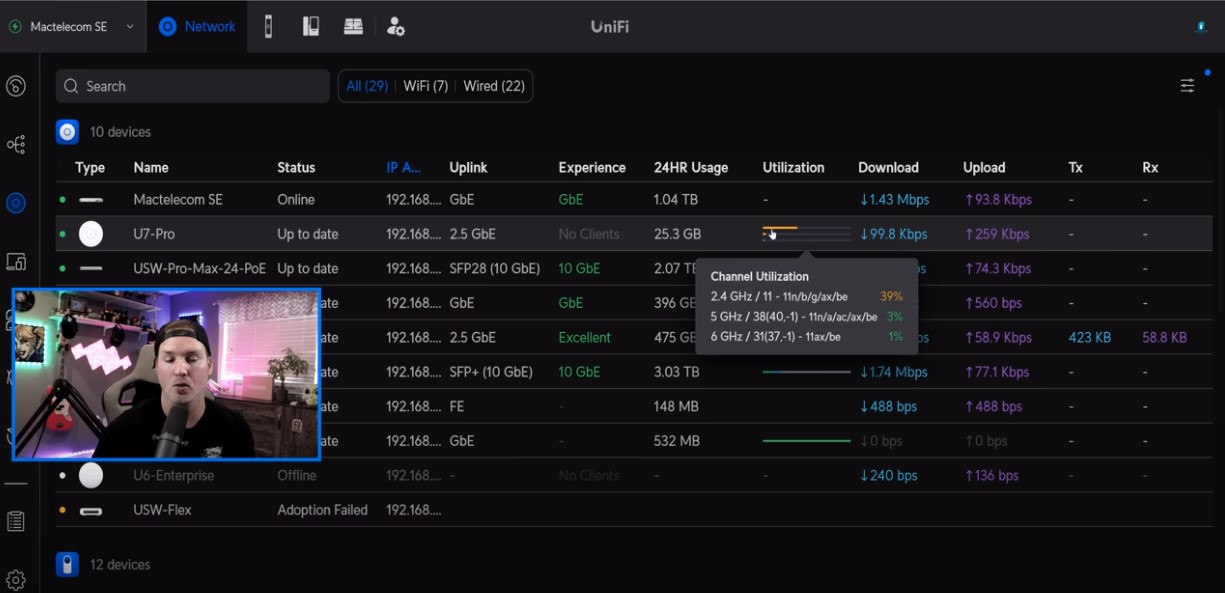Screen dimensions: 1225x593
Task: Sort by the Uplink column header
Action: coord(468,168)
